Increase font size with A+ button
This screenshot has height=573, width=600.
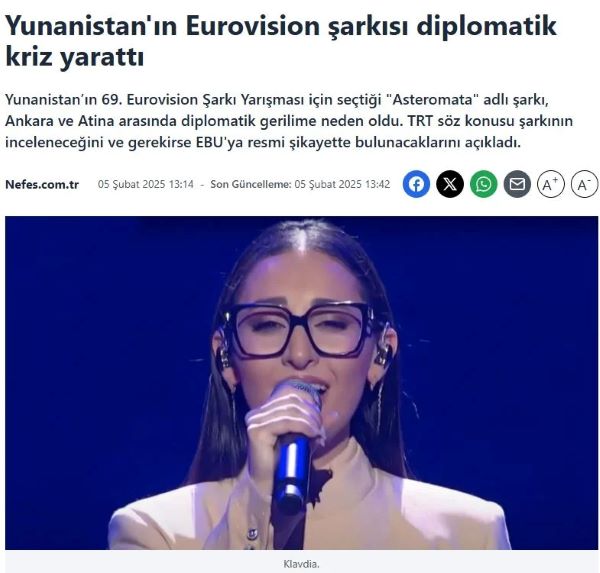click(x=551, y=184)
